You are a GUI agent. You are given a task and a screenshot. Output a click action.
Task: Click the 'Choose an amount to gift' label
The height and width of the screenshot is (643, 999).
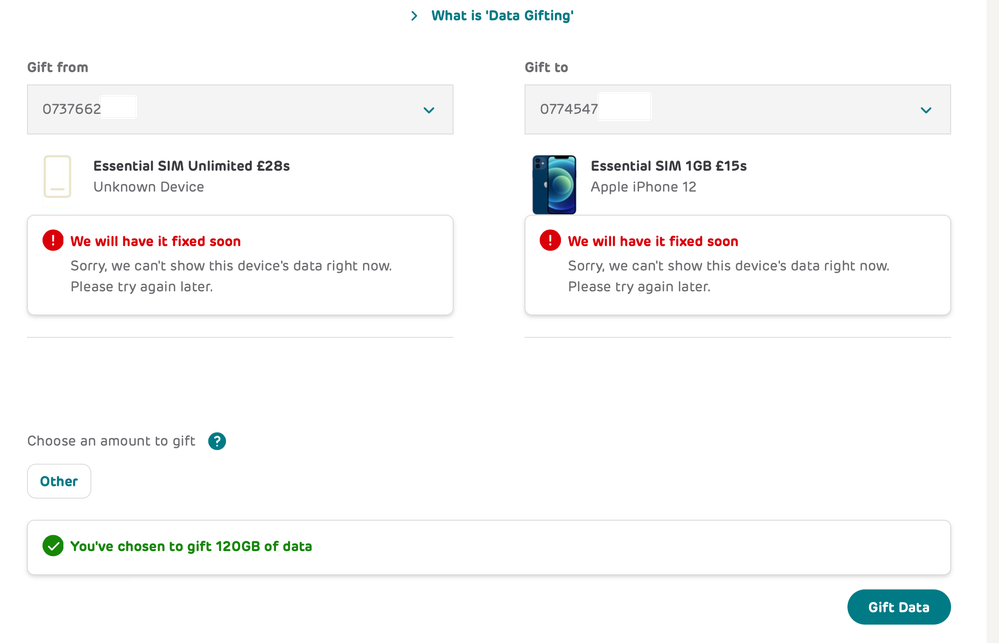[111, 441]
